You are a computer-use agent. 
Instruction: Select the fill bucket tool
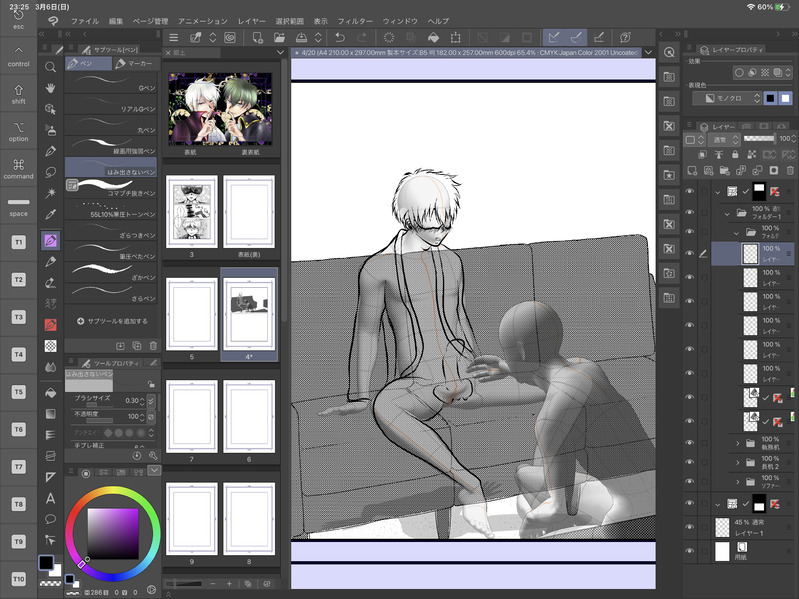tap(50, 393)
